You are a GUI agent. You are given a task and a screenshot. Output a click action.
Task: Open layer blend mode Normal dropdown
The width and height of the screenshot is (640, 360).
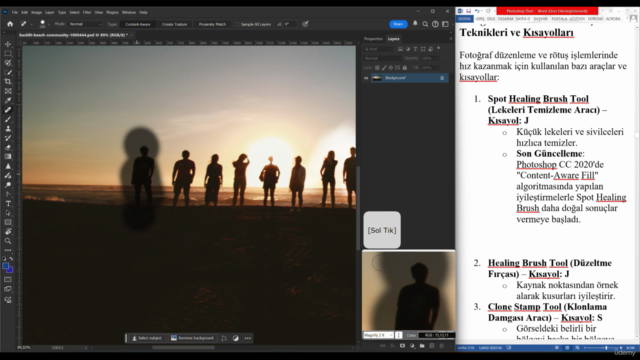(382, 58)
